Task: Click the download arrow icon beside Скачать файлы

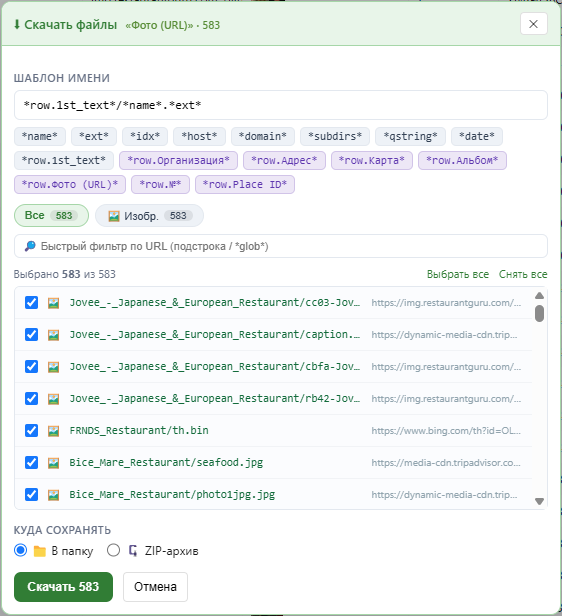Action: 17,25
